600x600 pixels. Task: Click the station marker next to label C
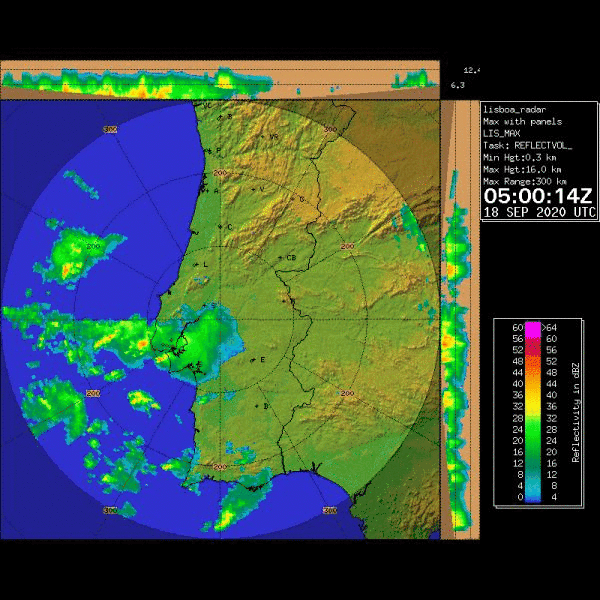pyautogui.click(x=220, y=227)
